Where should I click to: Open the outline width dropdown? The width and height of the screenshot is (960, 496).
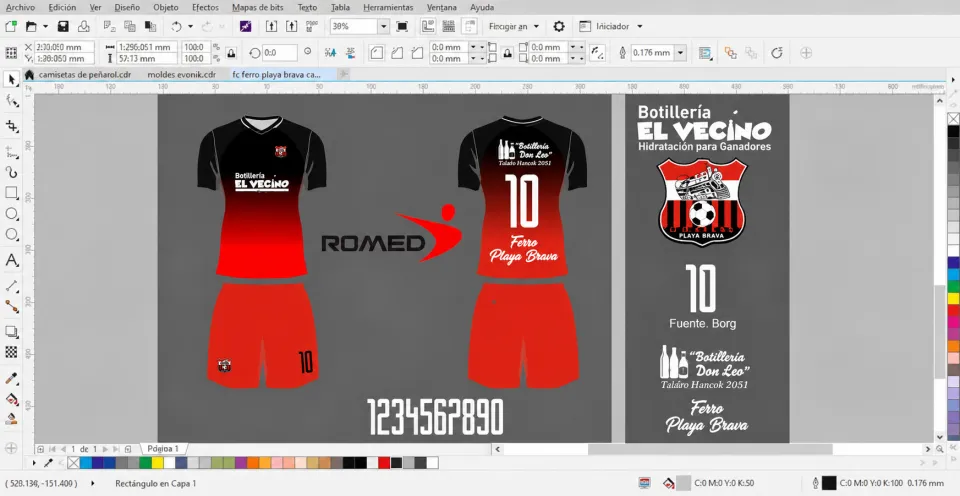pos(680,53)
